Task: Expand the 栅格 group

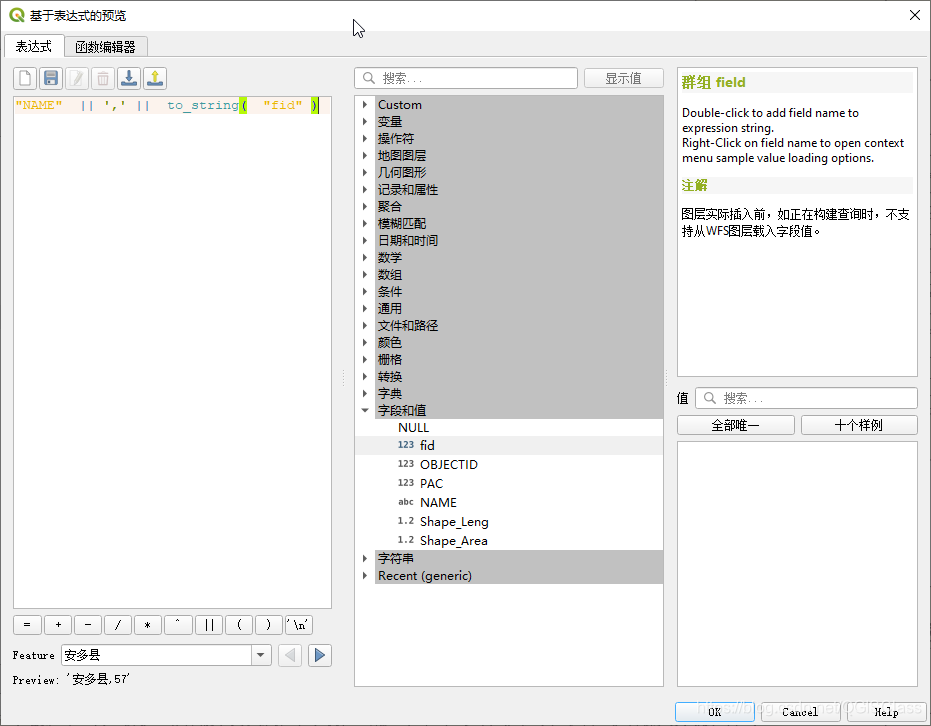Action: pyautogui.click(x=365, y=359)
